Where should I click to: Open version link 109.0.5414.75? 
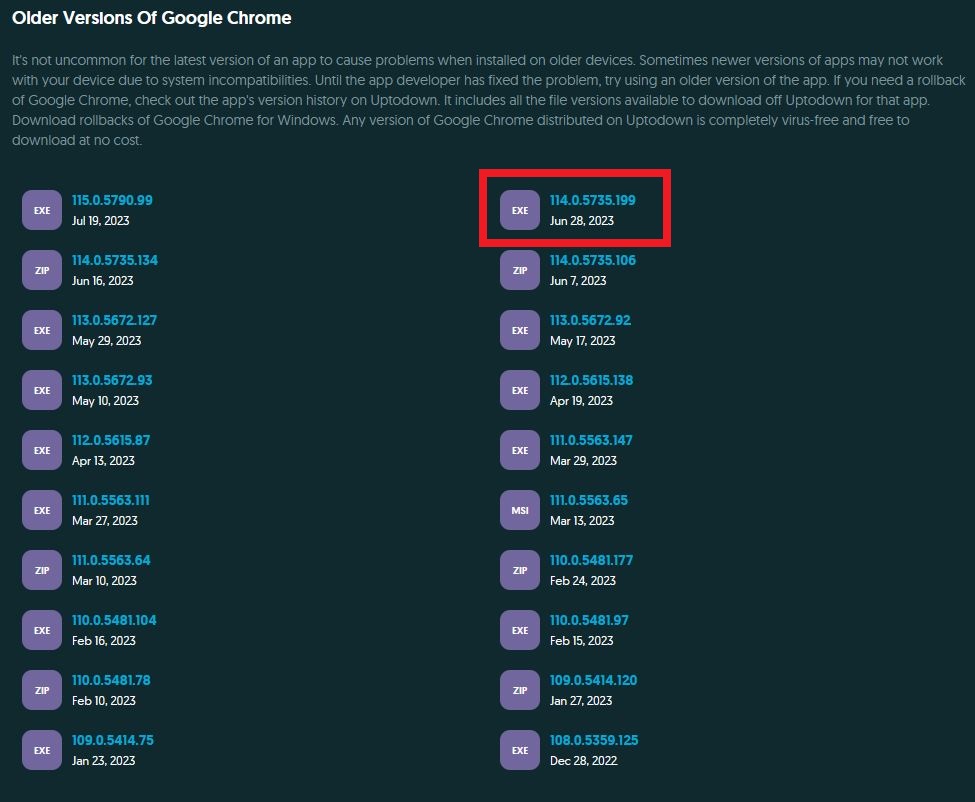[x=113, y=740]
